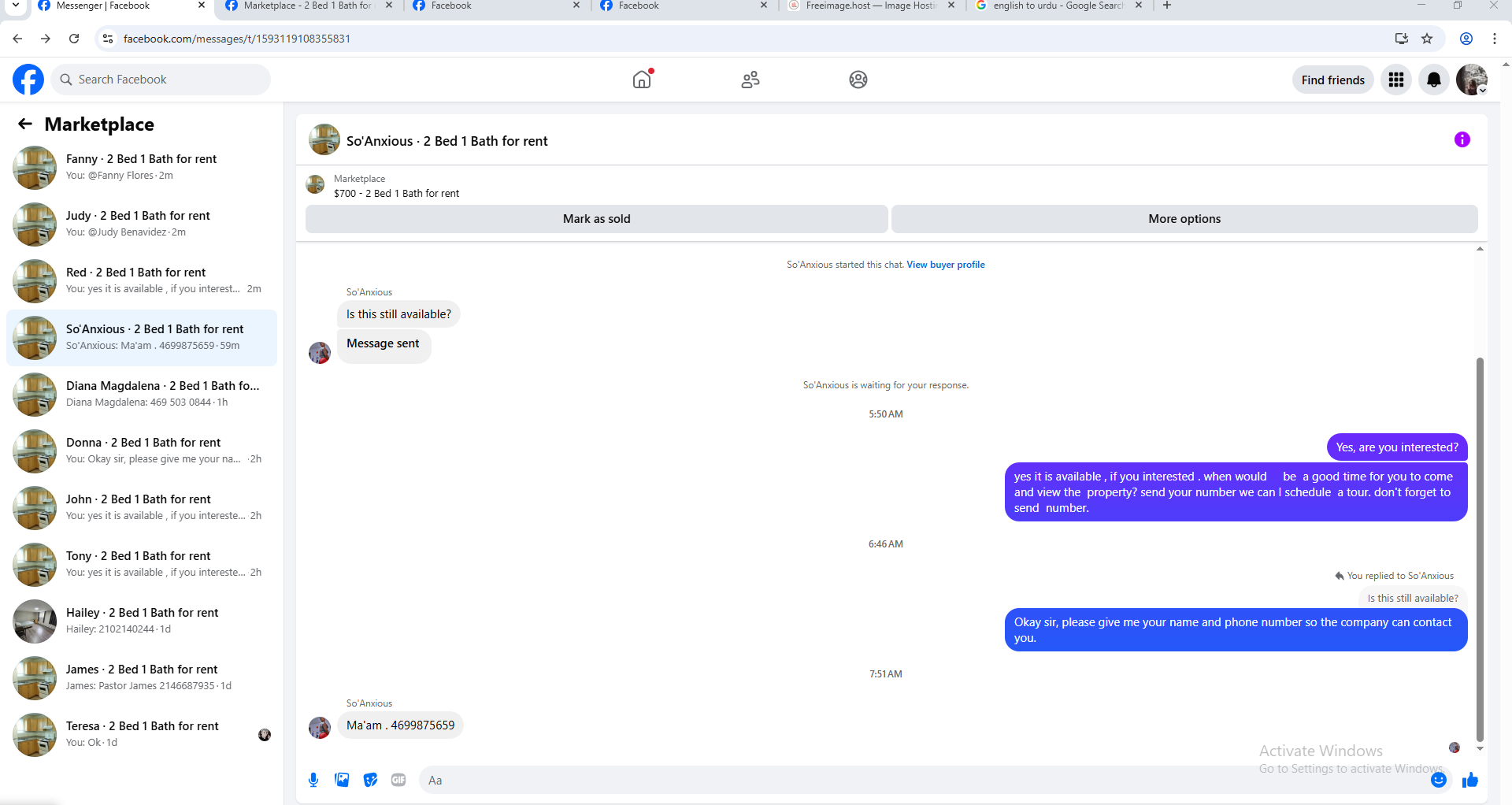Click the More options button

1184,219
